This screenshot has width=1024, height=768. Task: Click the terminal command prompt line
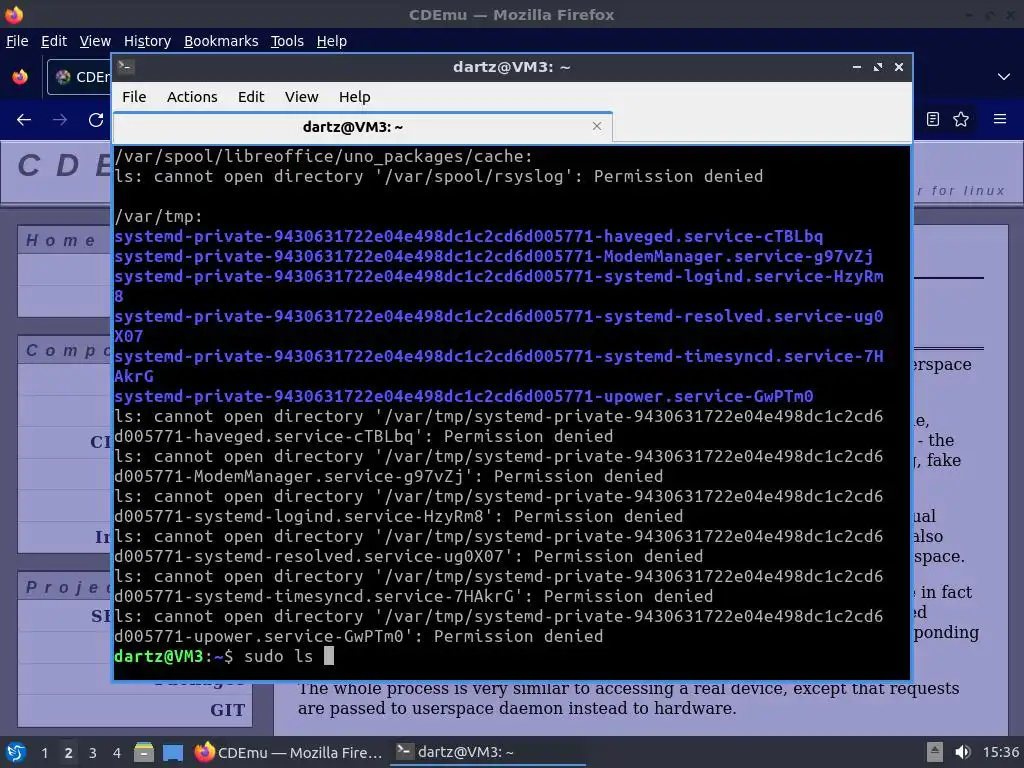point(224,656)
